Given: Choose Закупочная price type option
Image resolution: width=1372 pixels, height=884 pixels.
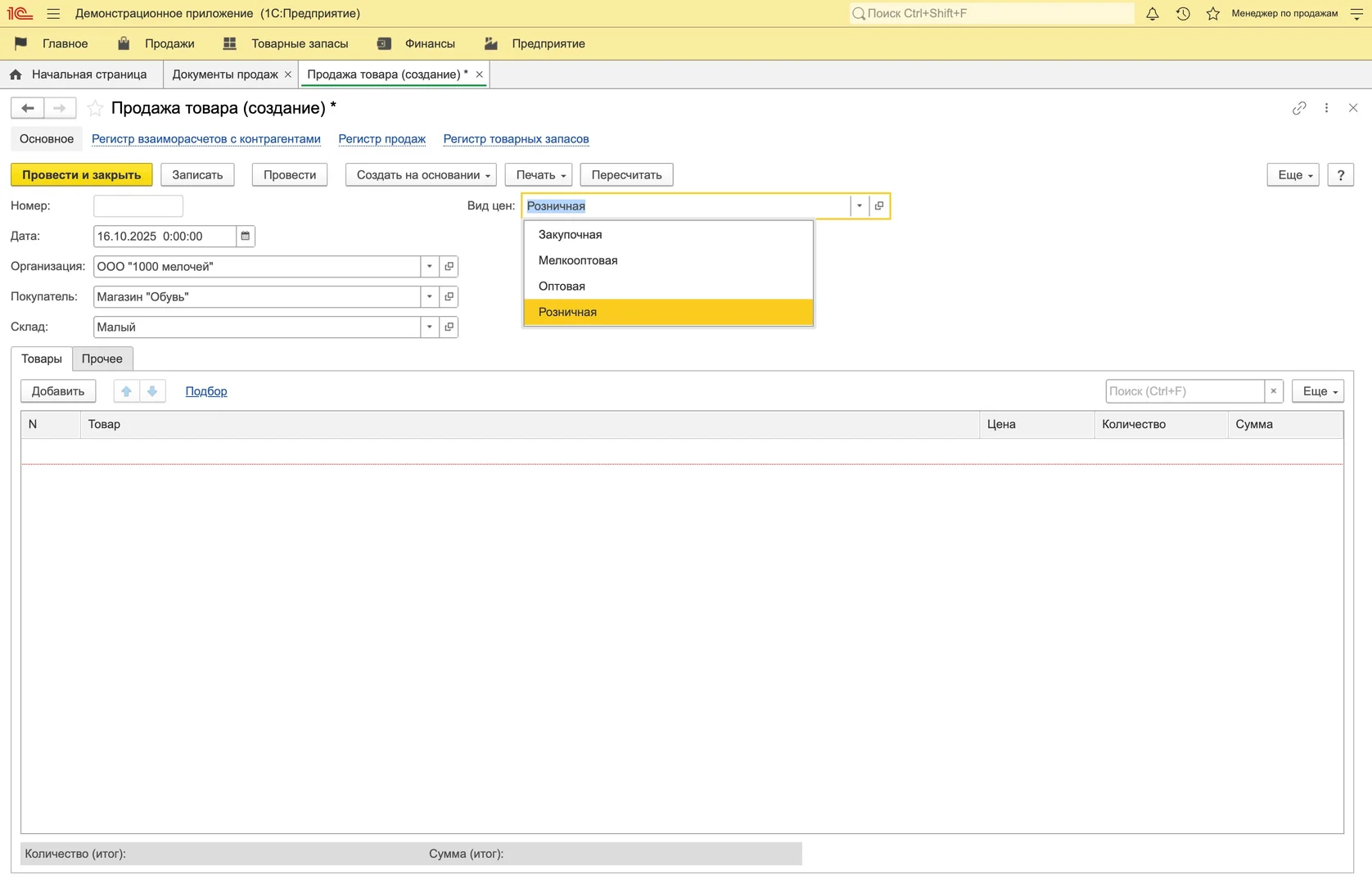Looking at the screenshot, I should tap(570, 235).
